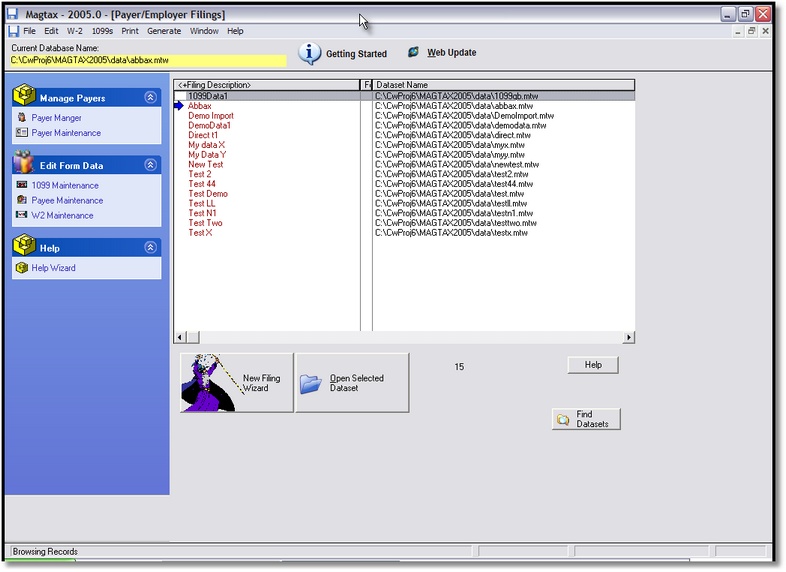Open the Getting Started link

coord(356,54)
